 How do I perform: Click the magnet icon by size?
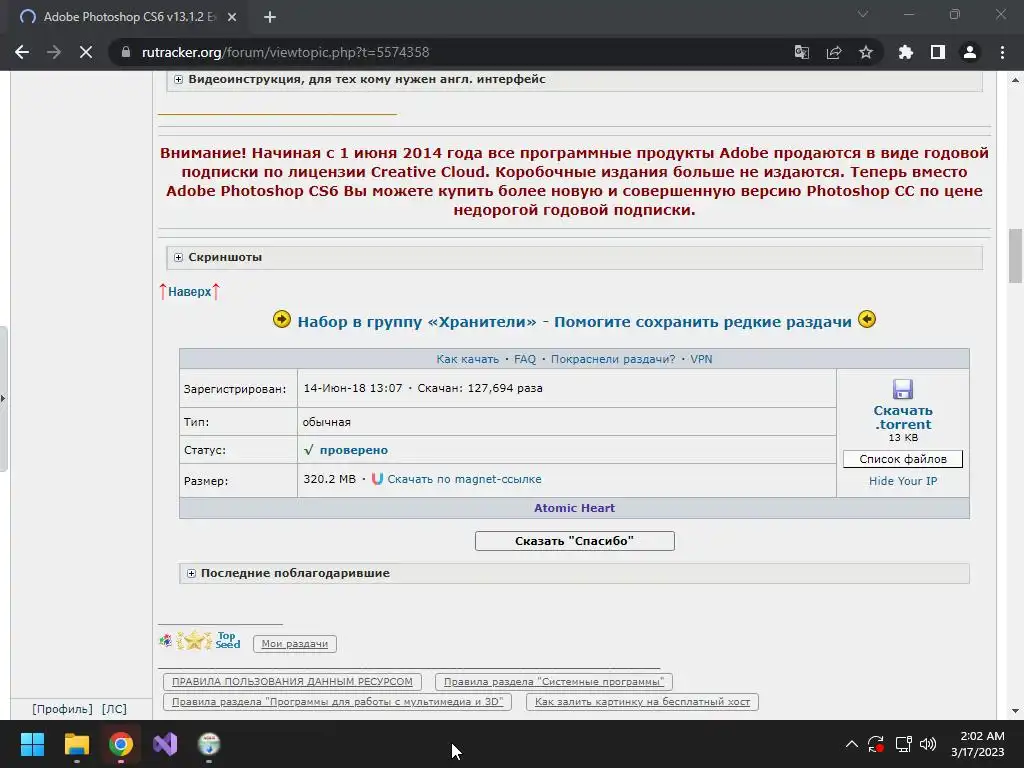point(377,479)
